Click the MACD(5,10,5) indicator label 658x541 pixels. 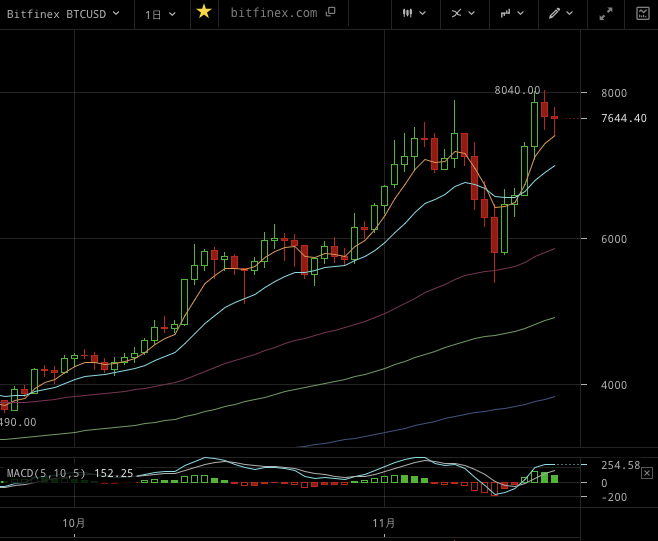pyautogui.click(x=46, y=473)
